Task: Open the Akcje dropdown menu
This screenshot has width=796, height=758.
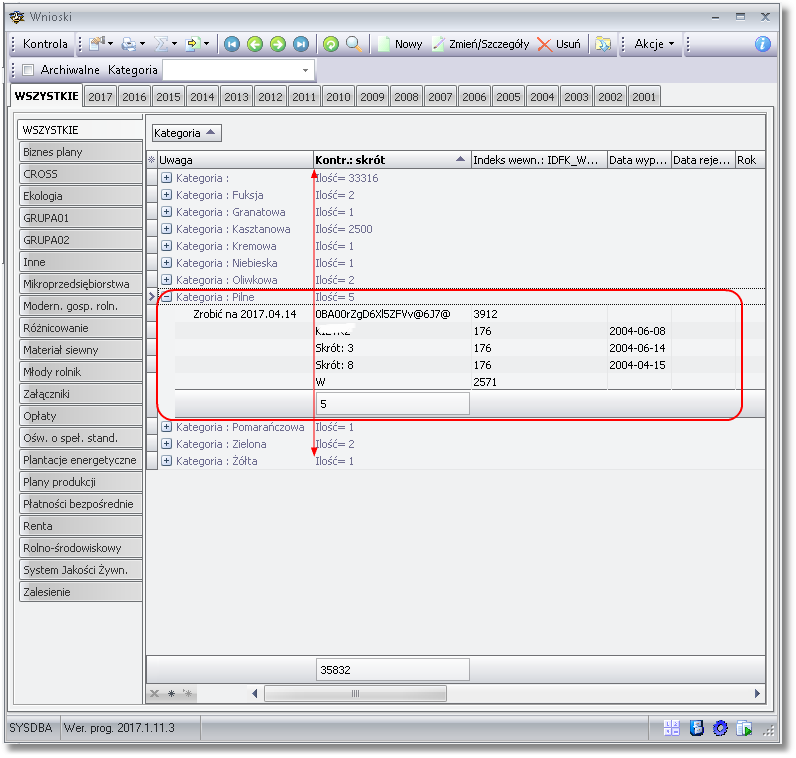Action: pyautogui.click(x=654, y=44)
